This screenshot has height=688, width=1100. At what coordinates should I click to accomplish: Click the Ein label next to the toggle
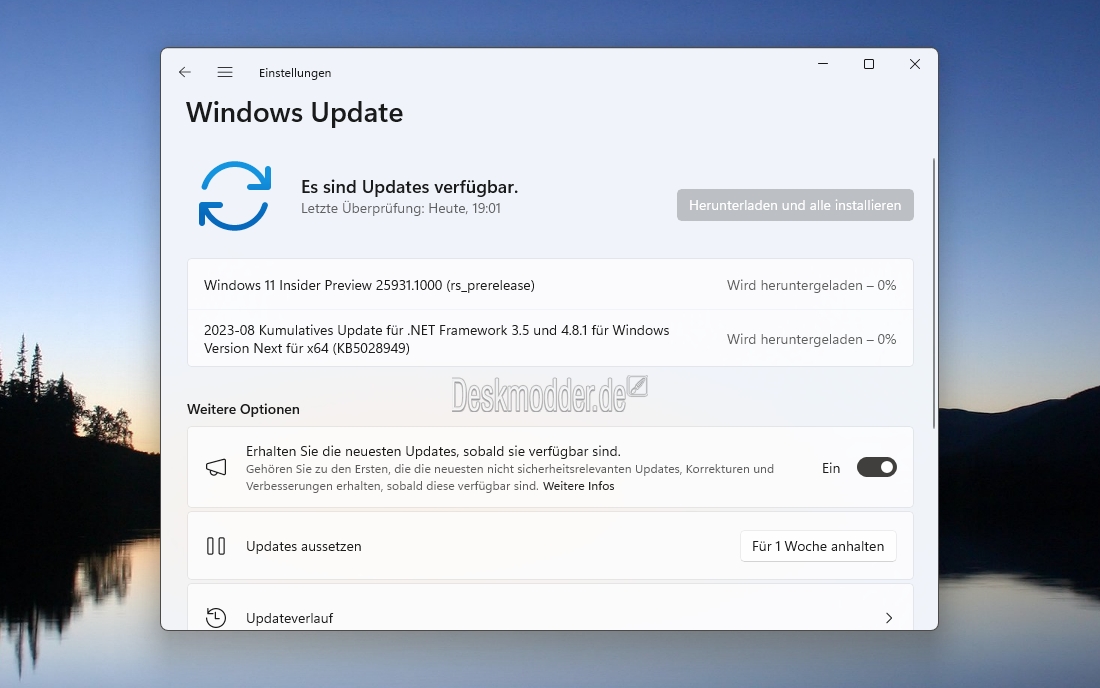pyautogui.click(x=831, y=468)
